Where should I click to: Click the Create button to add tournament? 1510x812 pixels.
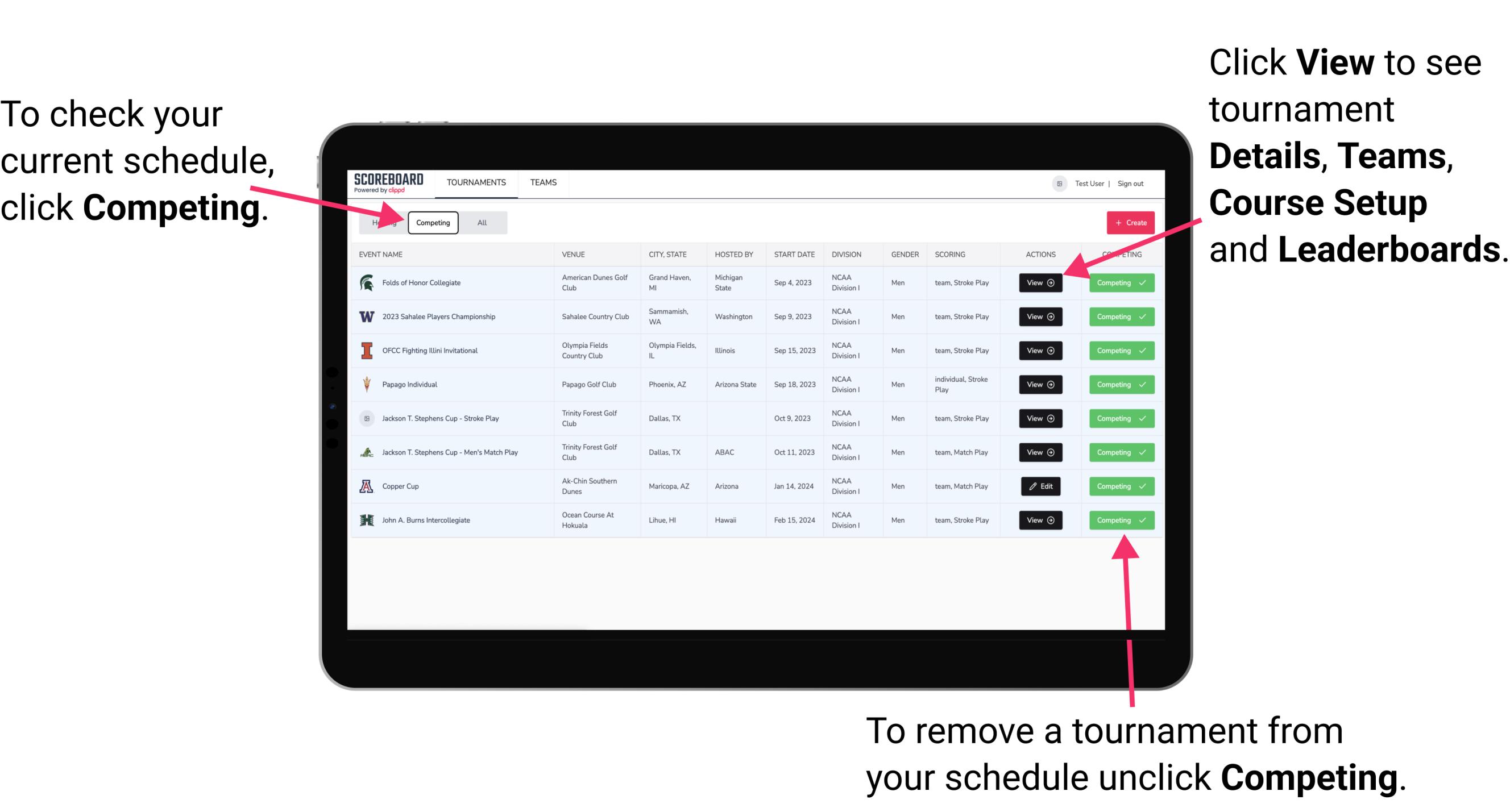(x=1127, y=222)
